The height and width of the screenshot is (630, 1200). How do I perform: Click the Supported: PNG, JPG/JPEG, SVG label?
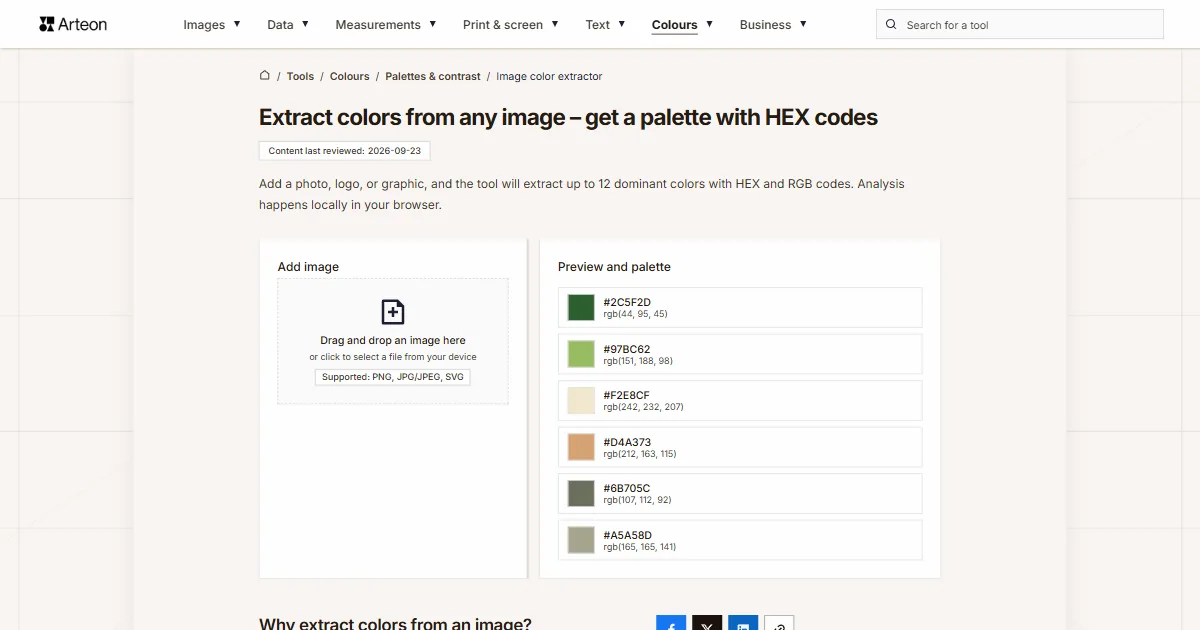coord(393,377)
